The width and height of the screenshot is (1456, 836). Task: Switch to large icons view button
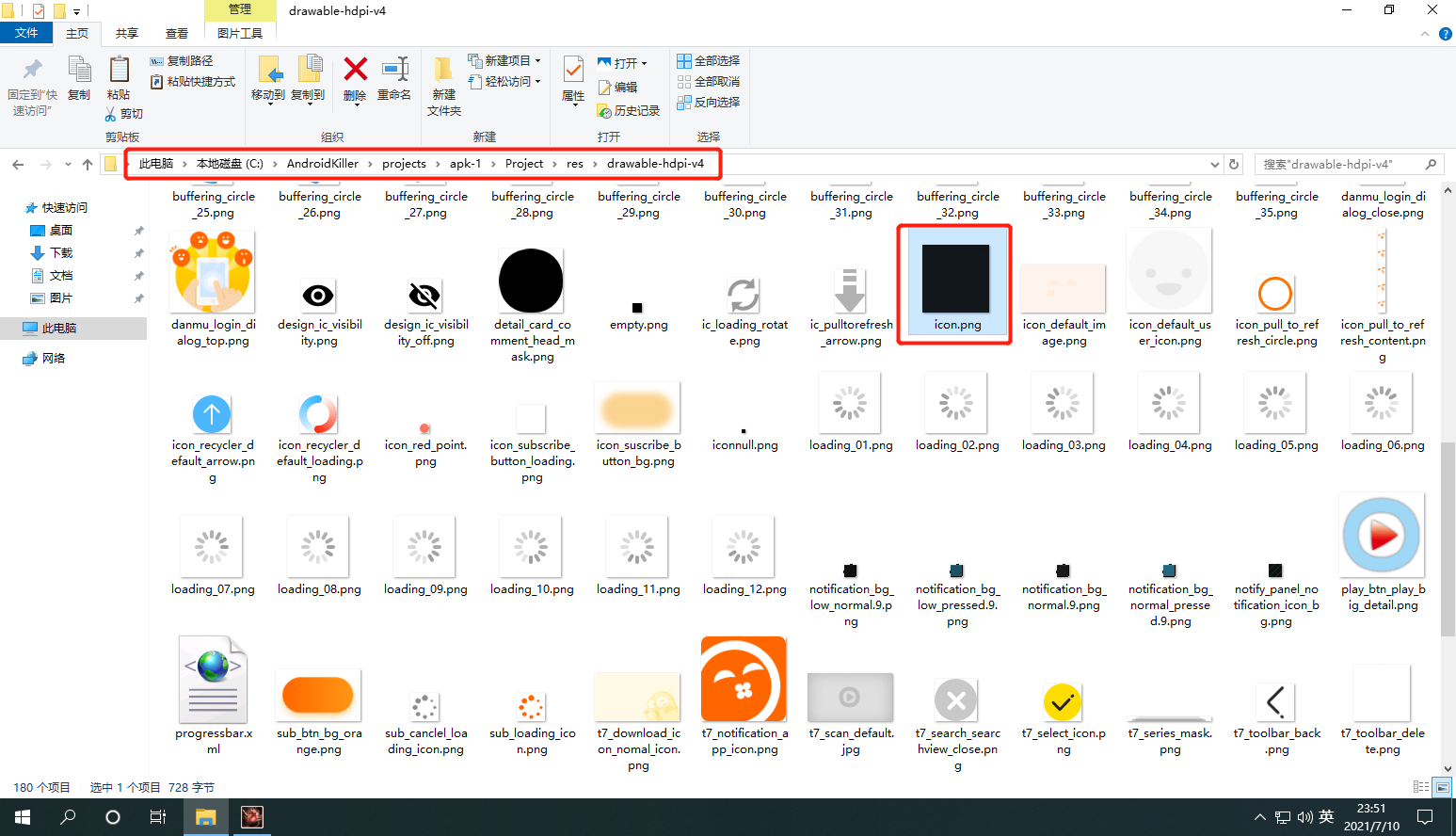click(x=1441, y=787)
